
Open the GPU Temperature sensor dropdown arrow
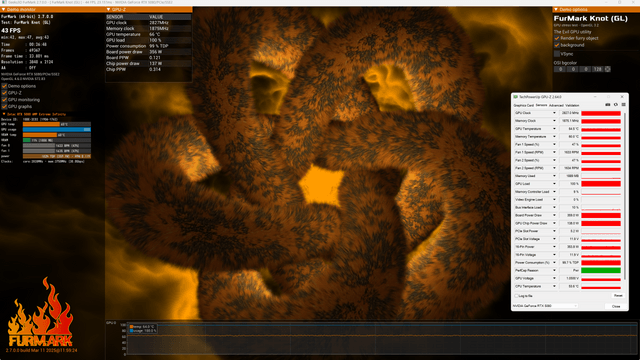click(554, 129)
